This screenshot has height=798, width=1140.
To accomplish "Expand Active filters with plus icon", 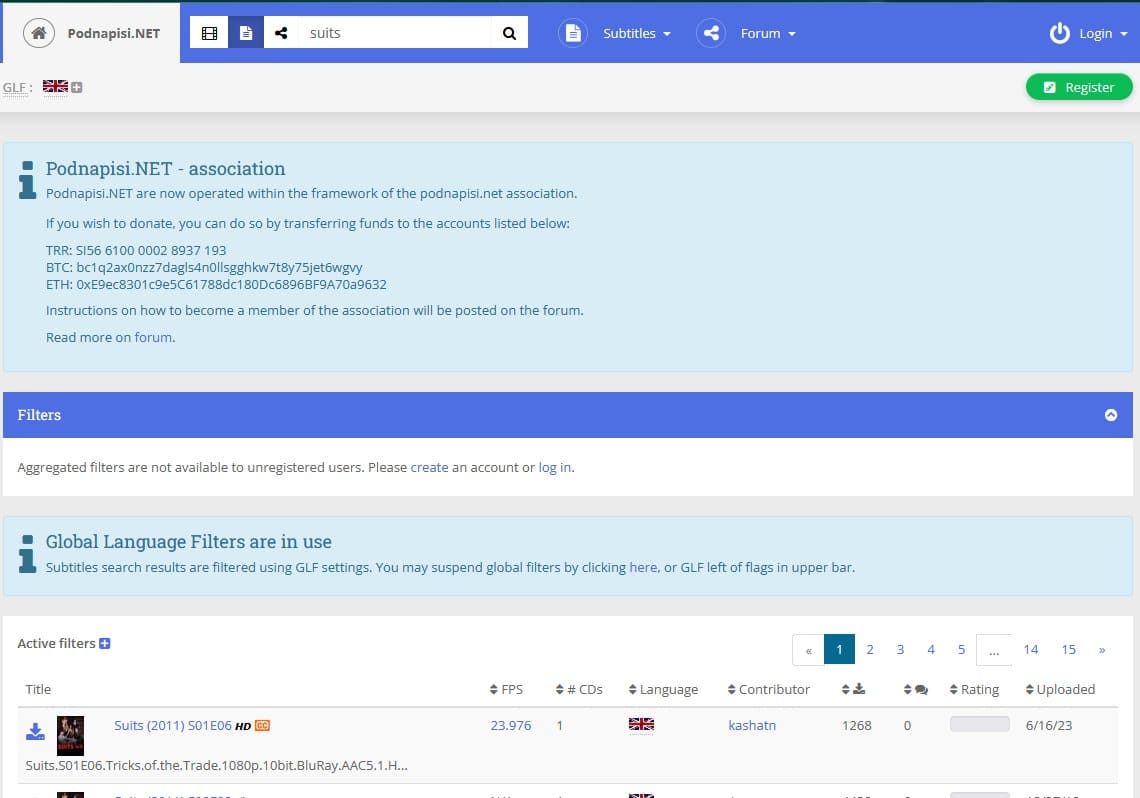I will [105, 643].
